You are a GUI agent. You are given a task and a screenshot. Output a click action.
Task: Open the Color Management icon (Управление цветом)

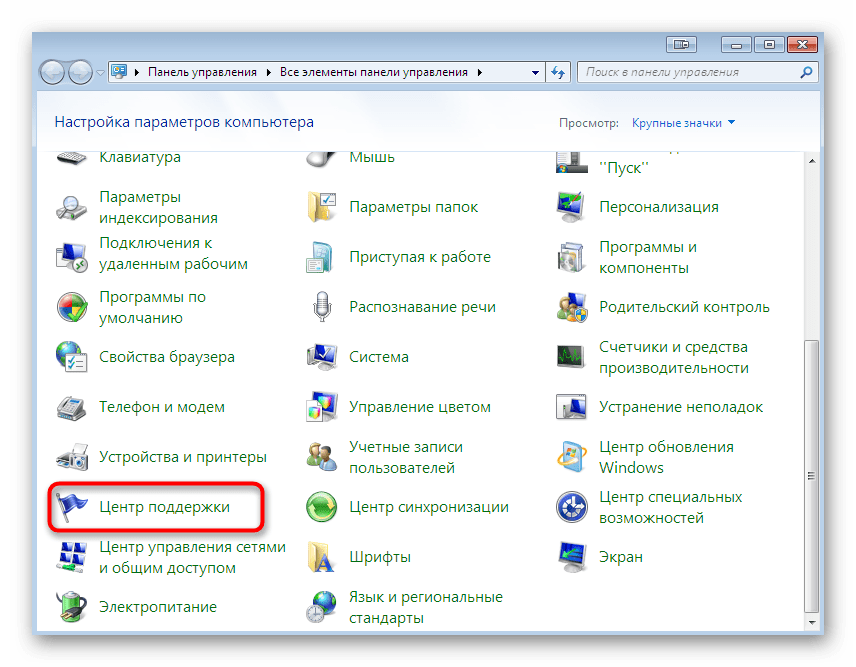tap(322, 407)
